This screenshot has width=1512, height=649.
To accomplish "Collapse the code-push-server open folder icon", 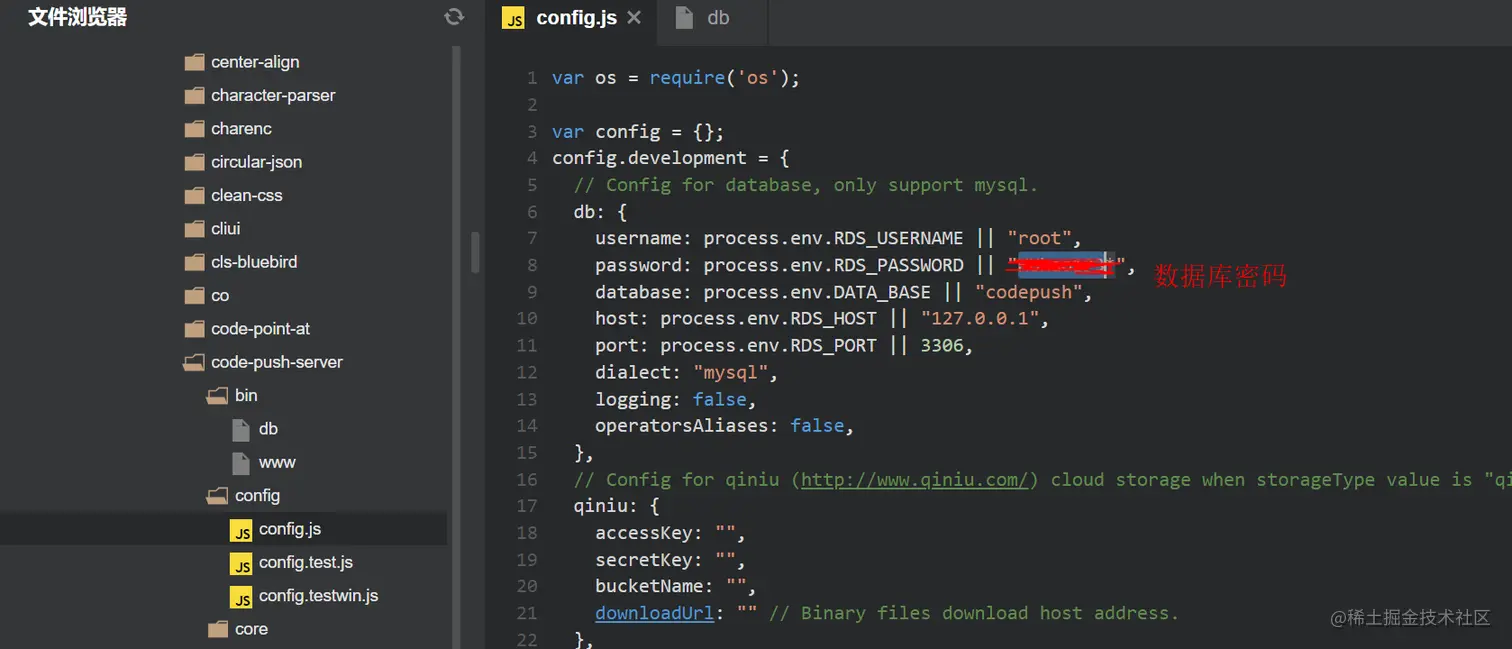I will pos(194,363).
